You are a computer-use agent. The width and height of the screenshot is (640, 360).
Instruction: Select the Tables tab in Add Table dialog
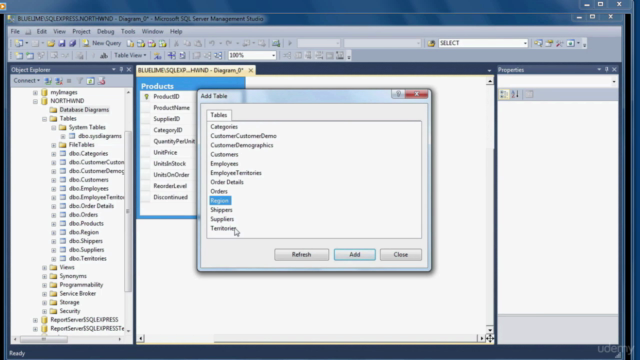click(219, 115)
